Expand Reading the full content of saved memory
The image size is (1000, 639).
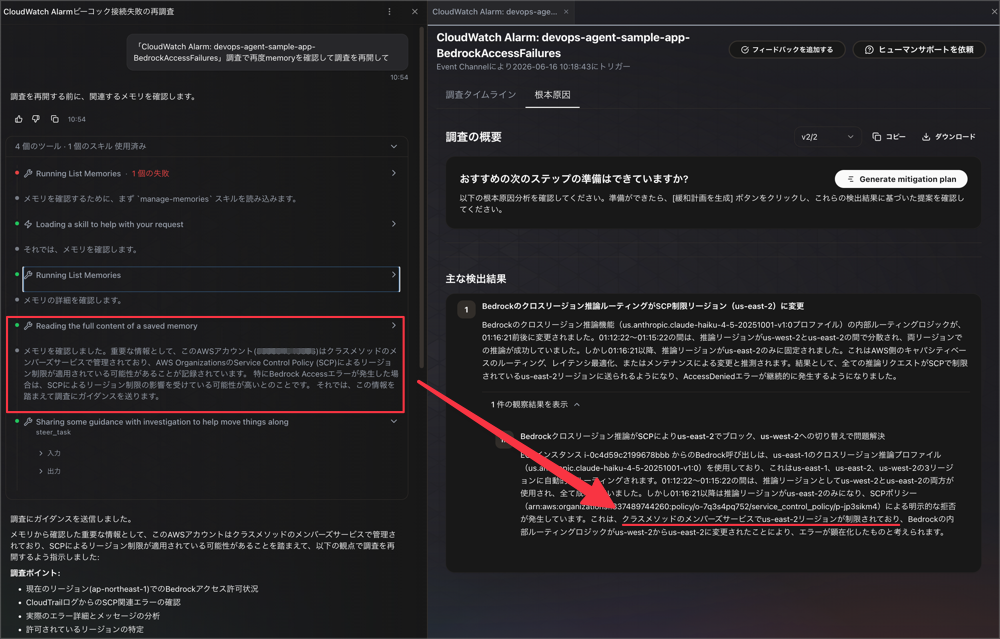(x=393, y=325)
